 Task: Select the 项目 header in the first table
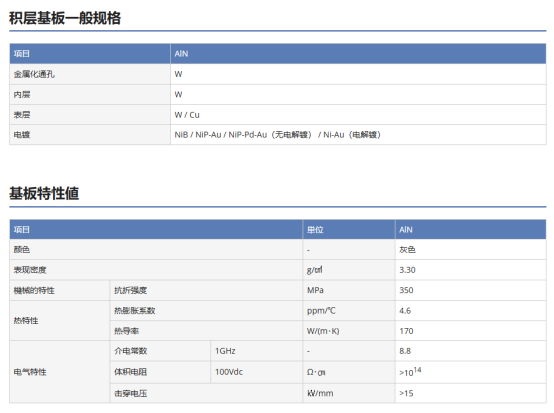point(90,54)
